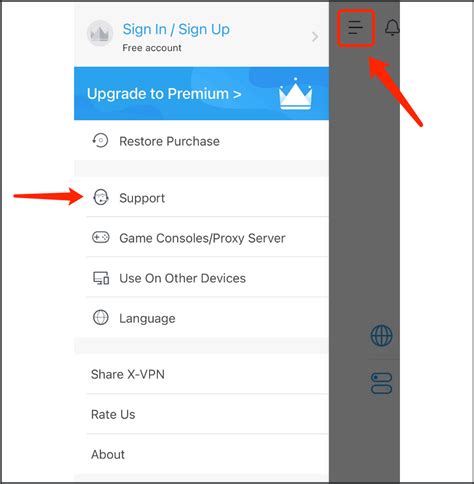The width and height of the screenshot is (474, 484).
Task: Tap the game controller icon
Action: [x=101, y=237]
